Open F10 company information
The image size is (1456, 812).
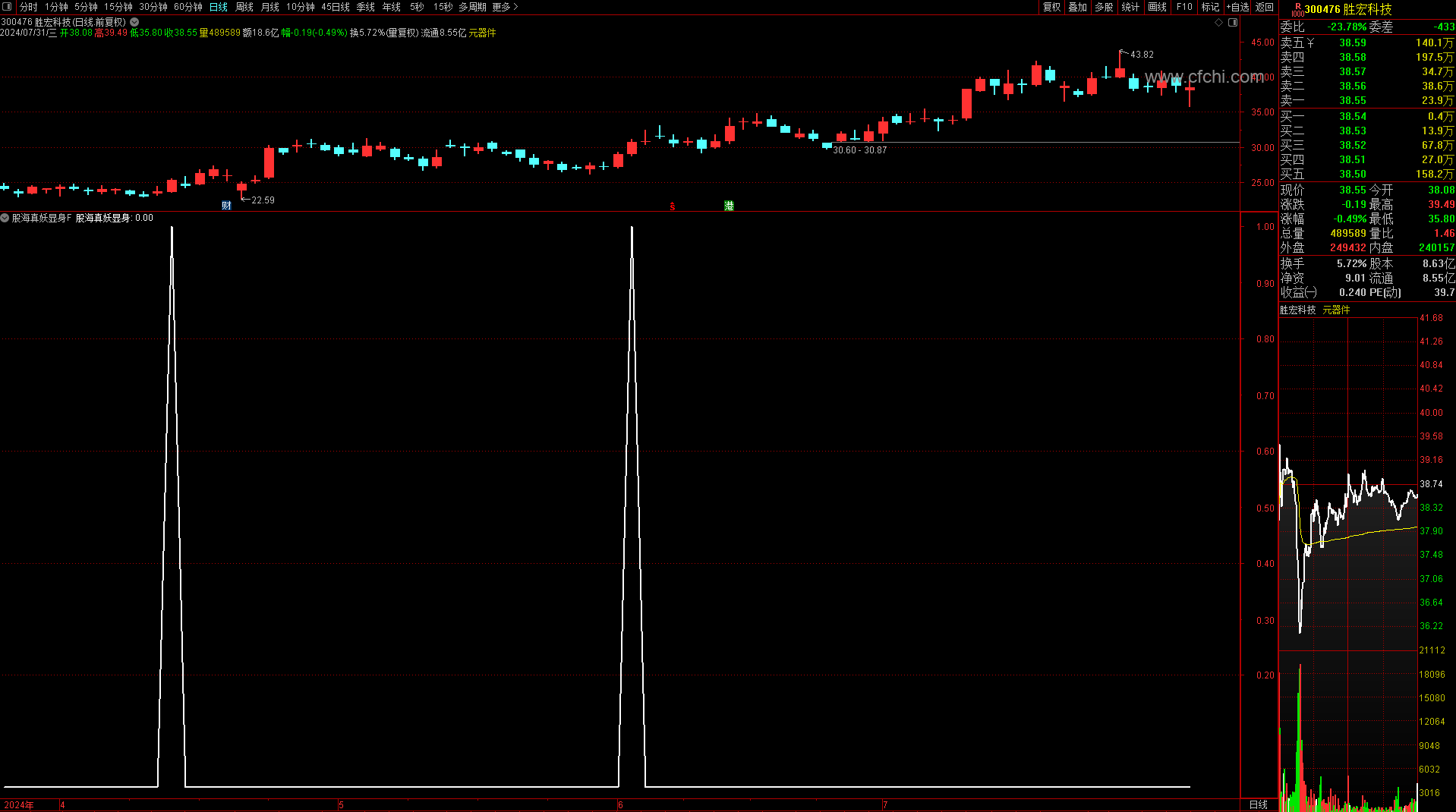tap(1184, 7)
